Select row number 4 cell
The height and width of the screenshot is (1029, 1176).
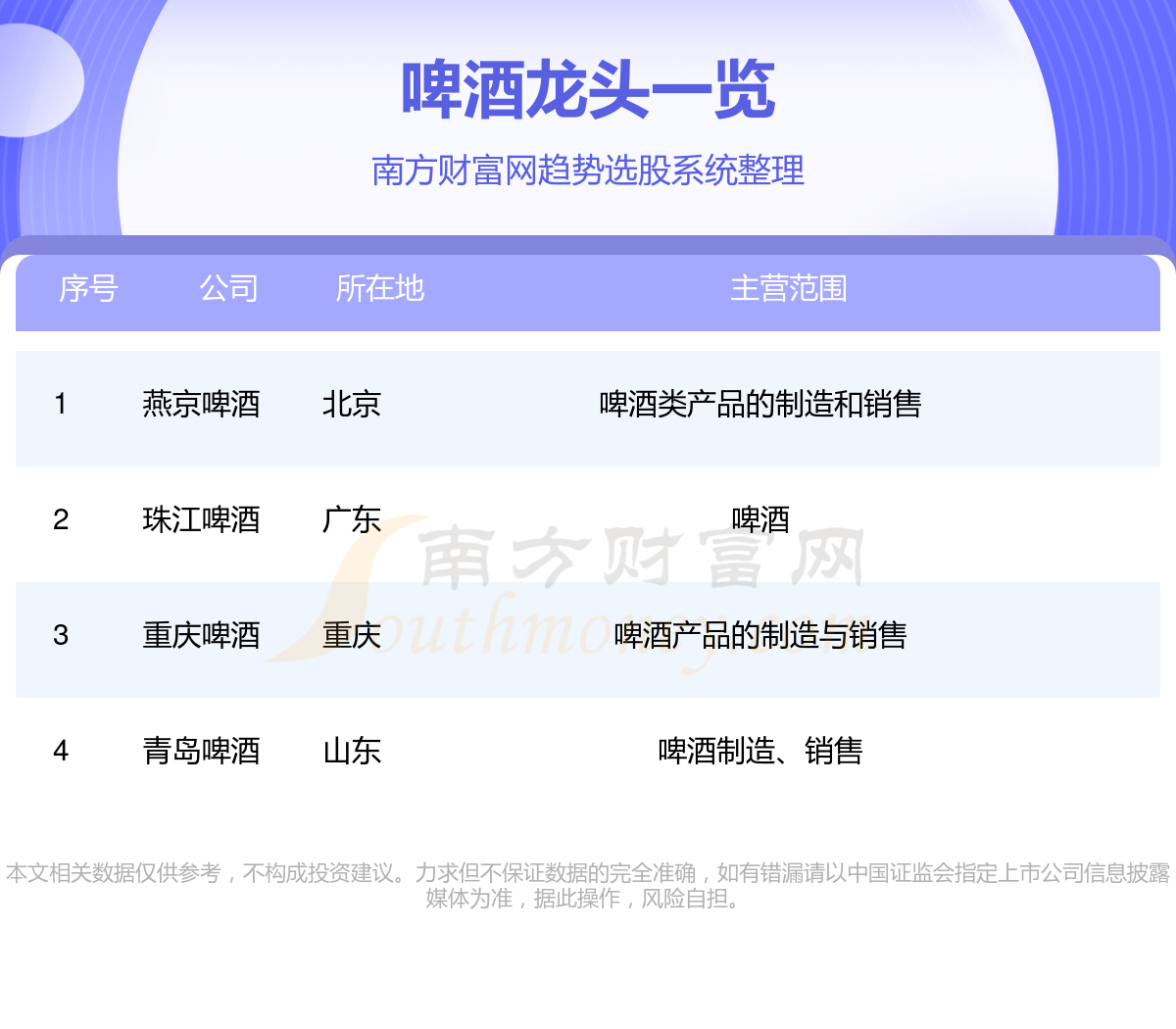coord(61,751)
